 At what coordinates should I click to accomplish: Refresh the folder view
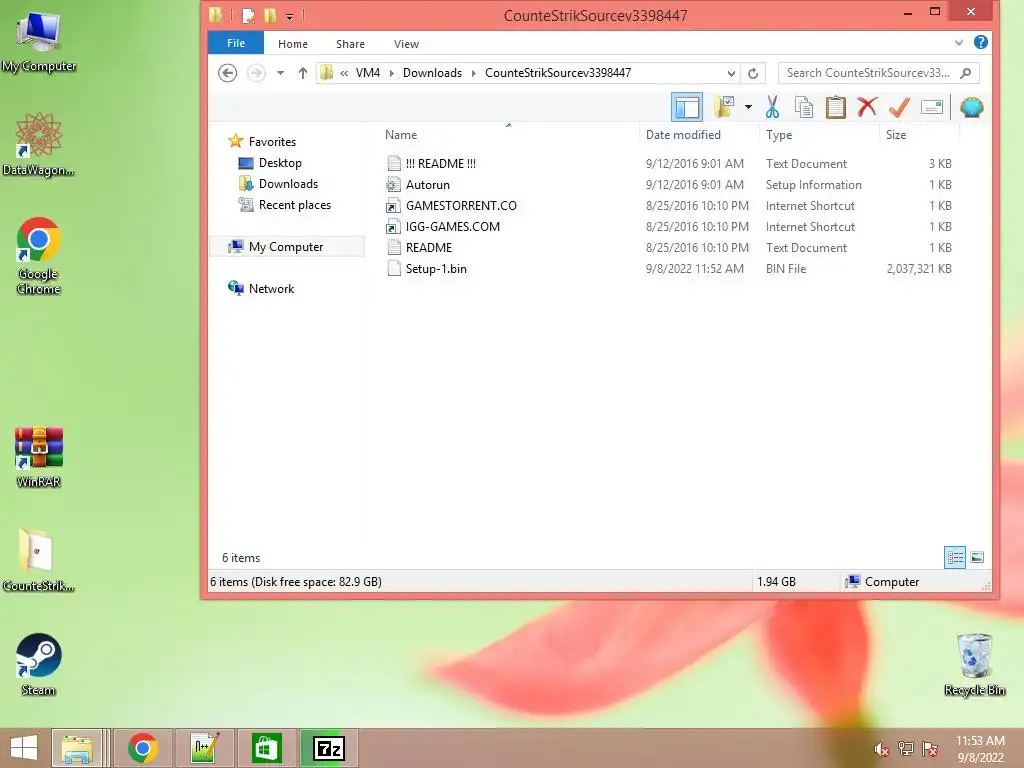click(753, 73)
